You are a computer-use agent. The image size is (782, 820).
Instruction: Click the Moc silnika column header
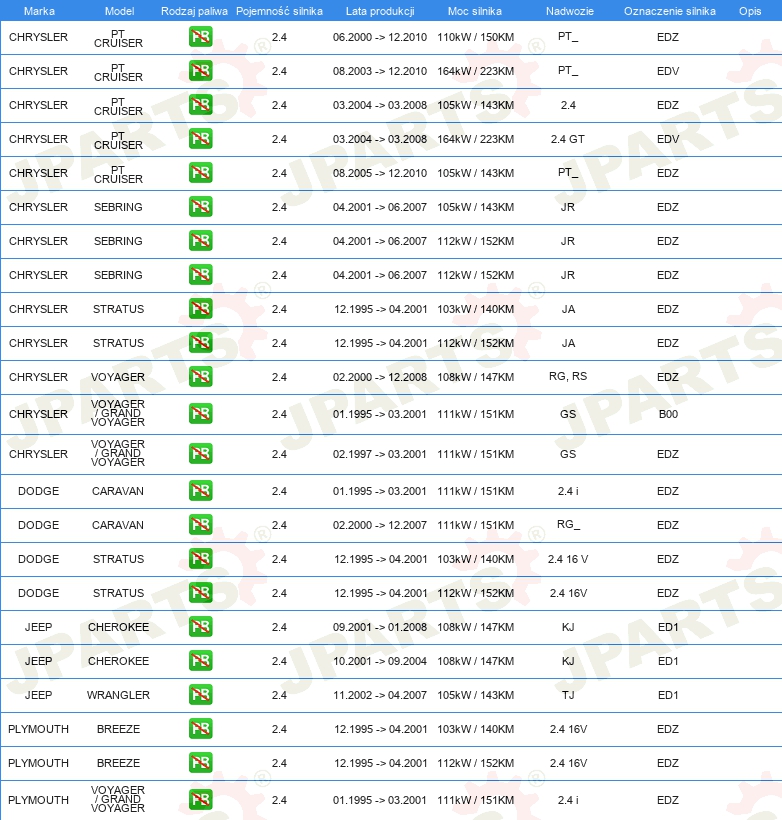pyautogui.click(x=475, y=11)
